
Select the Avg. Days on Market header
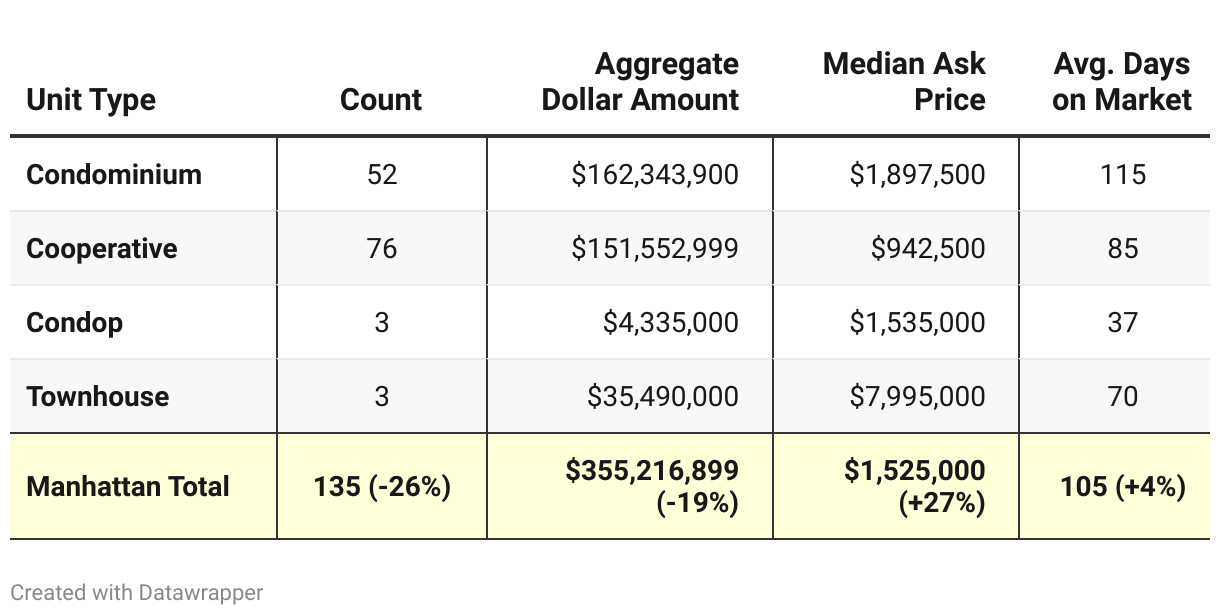(1122, 82)
